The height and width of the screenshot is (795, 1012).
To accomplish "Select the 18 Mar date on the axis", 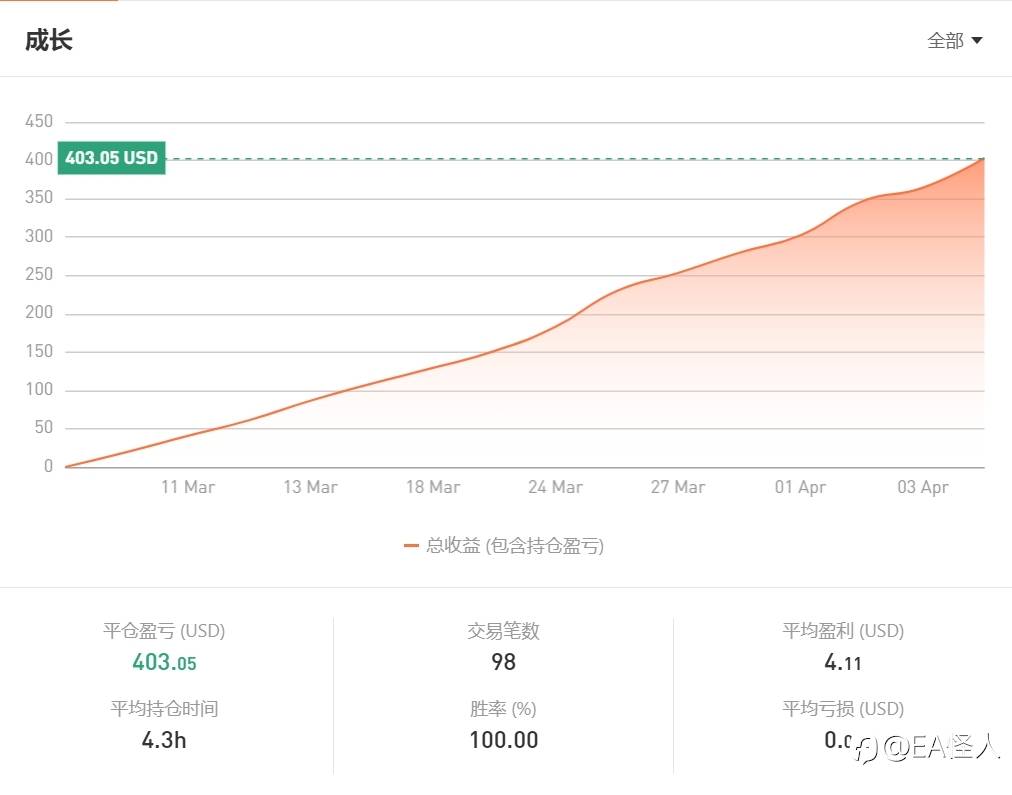I will click(x=433, y=487).
